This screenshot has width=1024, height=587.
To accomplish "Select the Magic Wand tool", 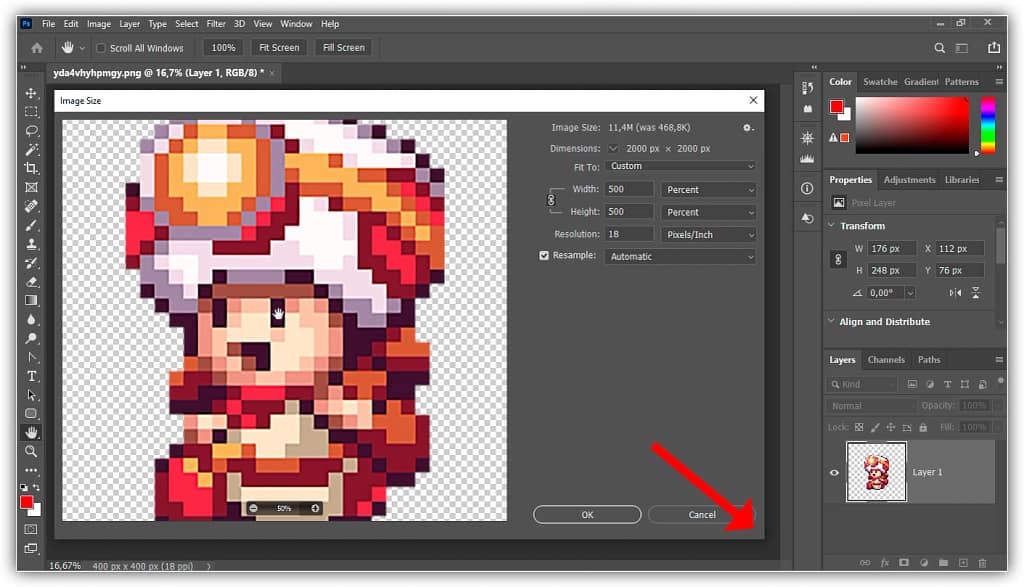I will pyautogui.click(x=31, y=150).
